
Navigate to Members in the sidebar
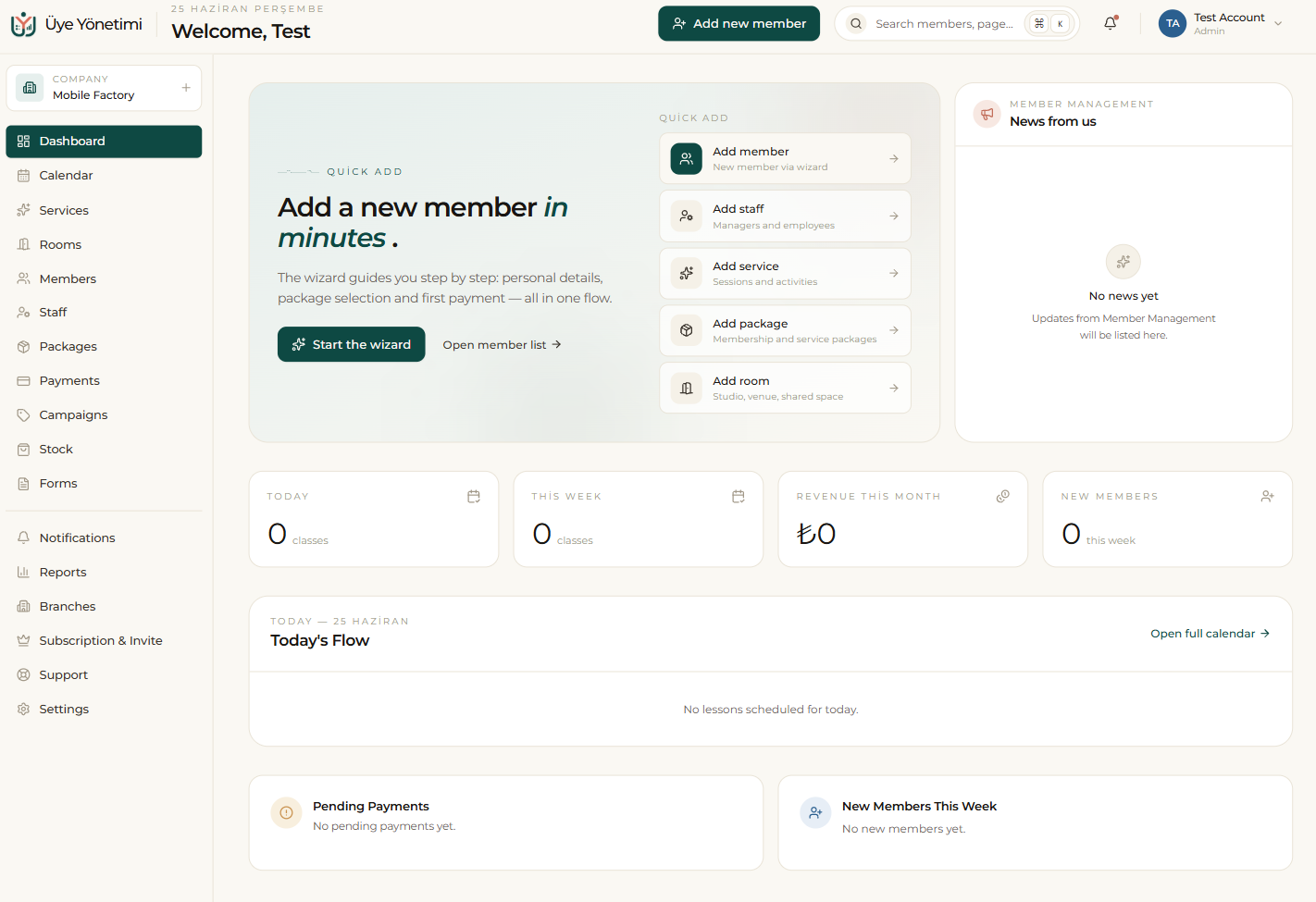[x=104, y=278]
